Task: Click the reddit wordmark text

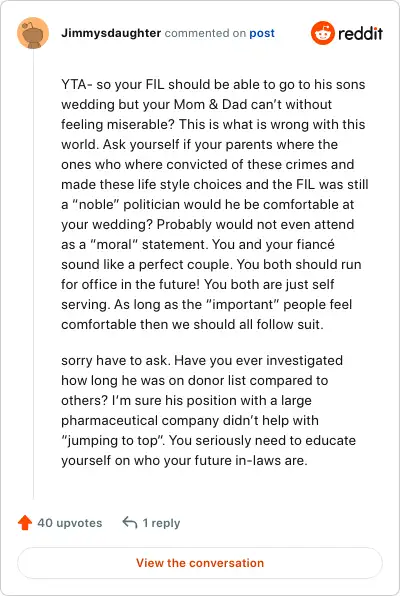Action: pos(360,33)
